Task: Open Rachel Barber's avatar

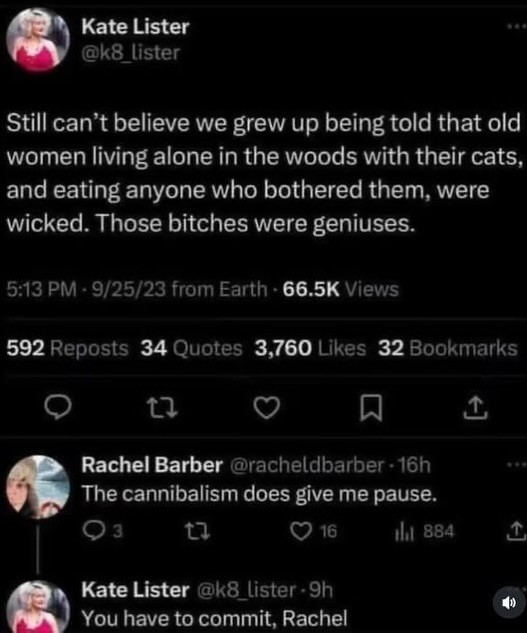Action: pyautogui.click(x=38, y=487)
